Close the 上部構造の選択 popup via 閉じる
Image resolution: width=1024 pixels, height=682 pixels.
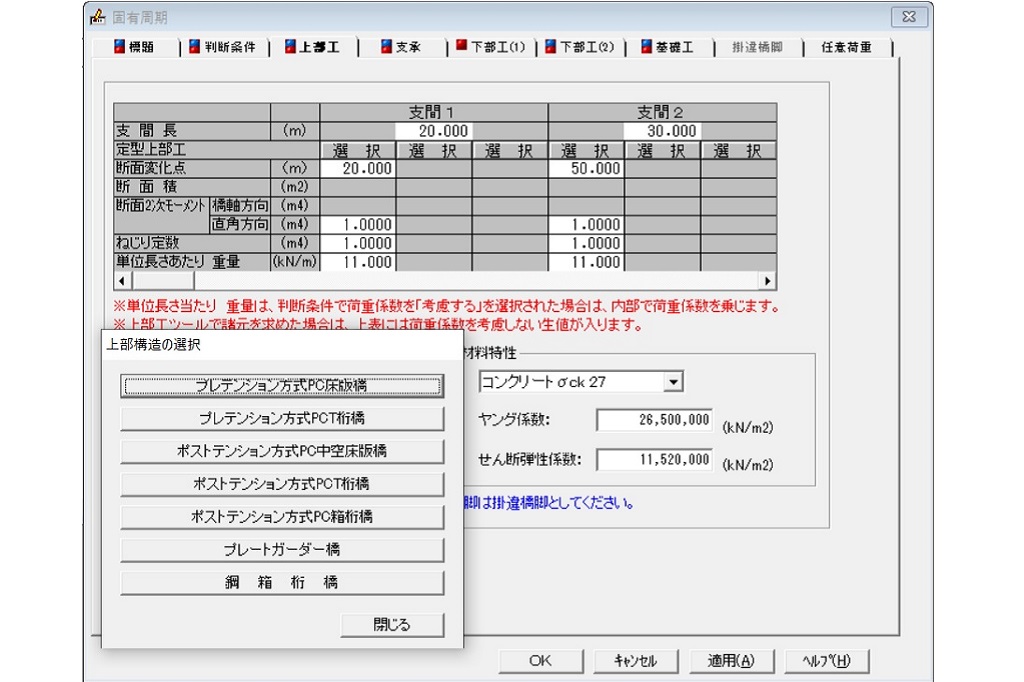pyautogui.click(x=392, y=625)
